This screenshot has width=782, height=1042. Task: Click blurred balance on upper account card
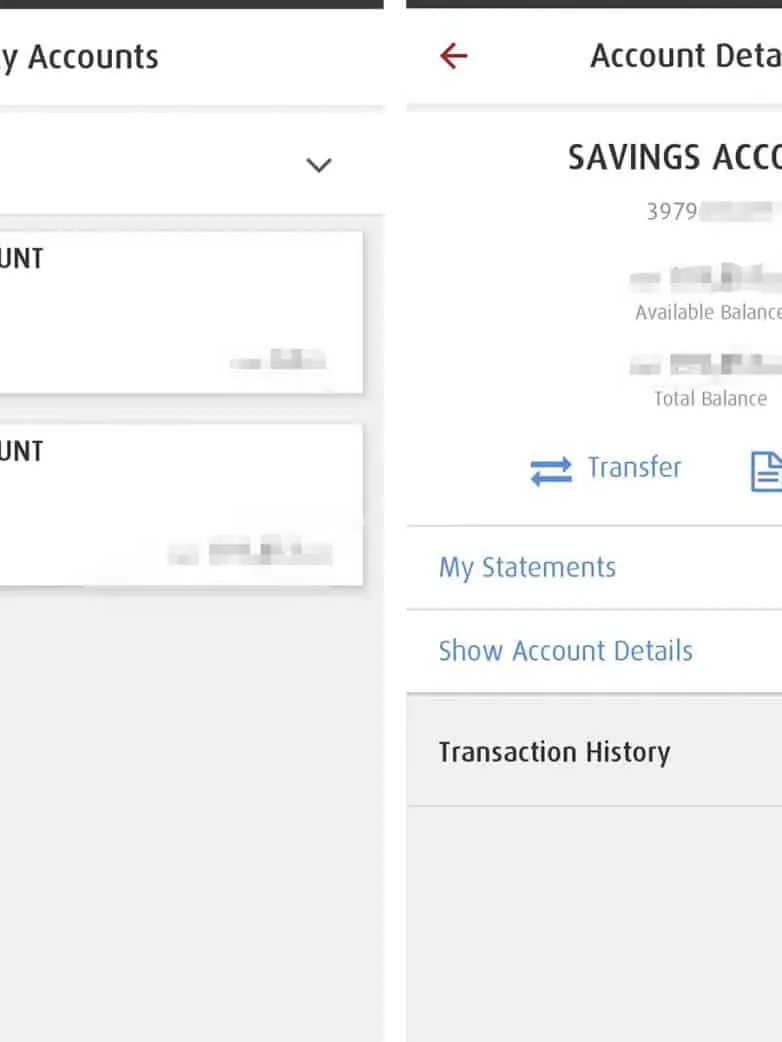tap(279, 360)
